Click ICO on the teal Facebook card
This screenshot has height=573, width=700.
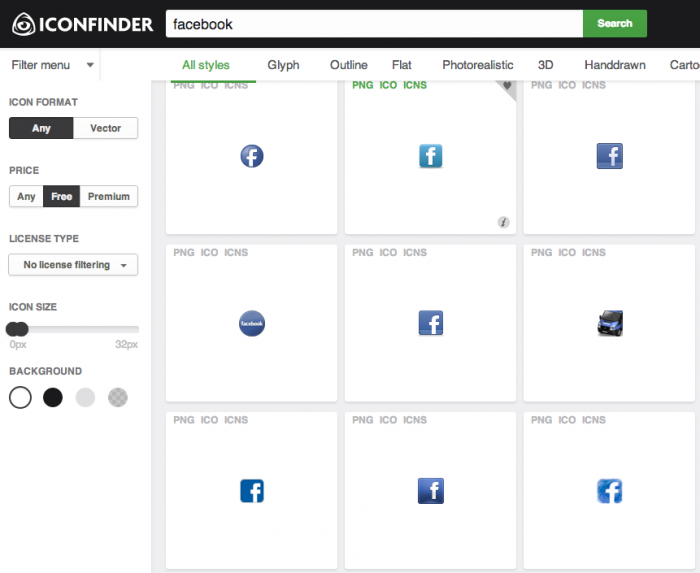point(388,85)
